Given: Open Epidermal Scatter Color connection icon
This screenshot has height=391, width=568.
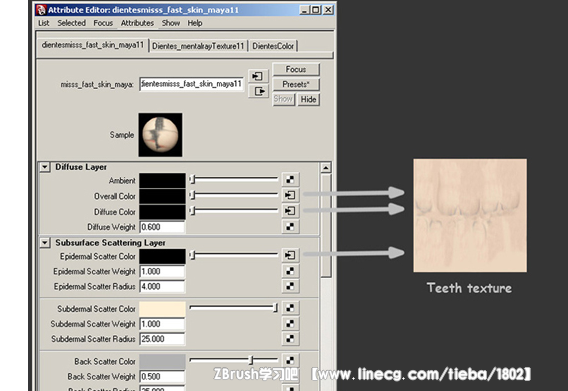Looking at the screenshot, I should 290,255.
